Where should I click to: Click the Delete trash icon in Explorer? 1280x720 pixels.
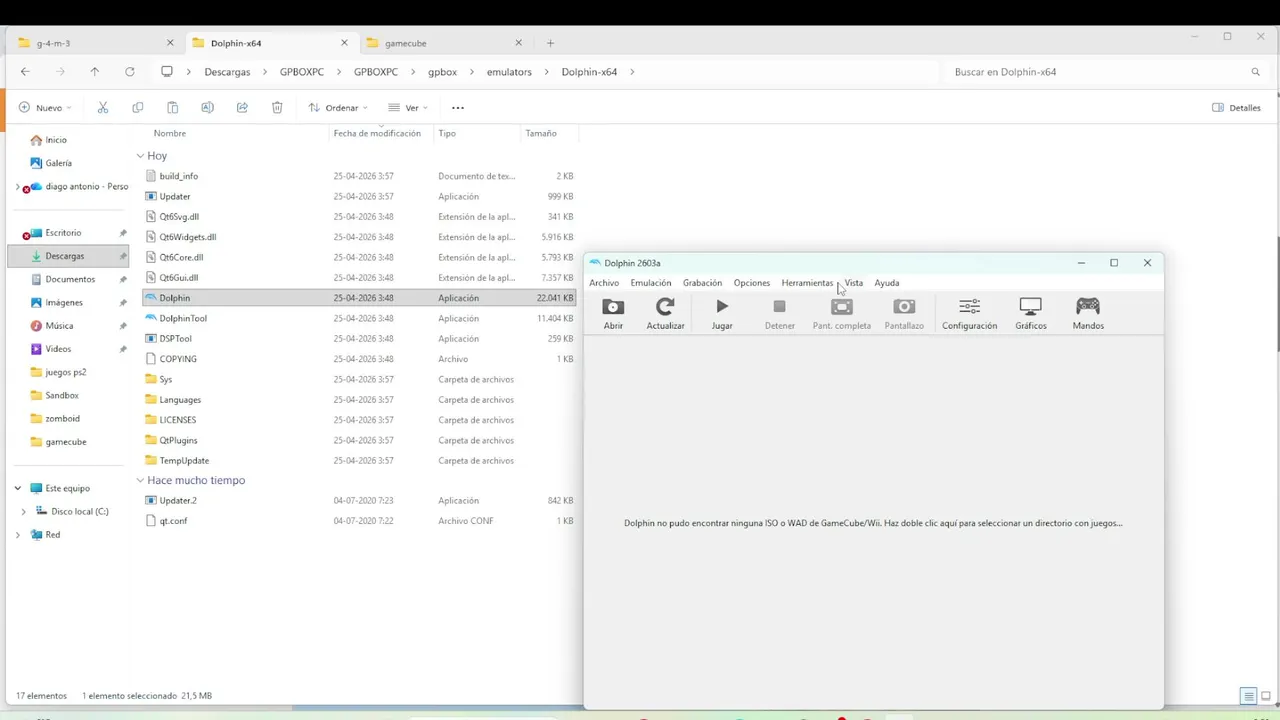[277, 108]
